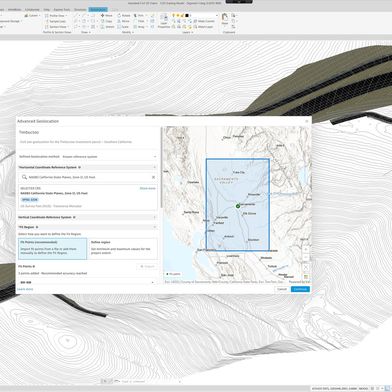Select the Move tool in Modify panel

[x=106, y=15]
